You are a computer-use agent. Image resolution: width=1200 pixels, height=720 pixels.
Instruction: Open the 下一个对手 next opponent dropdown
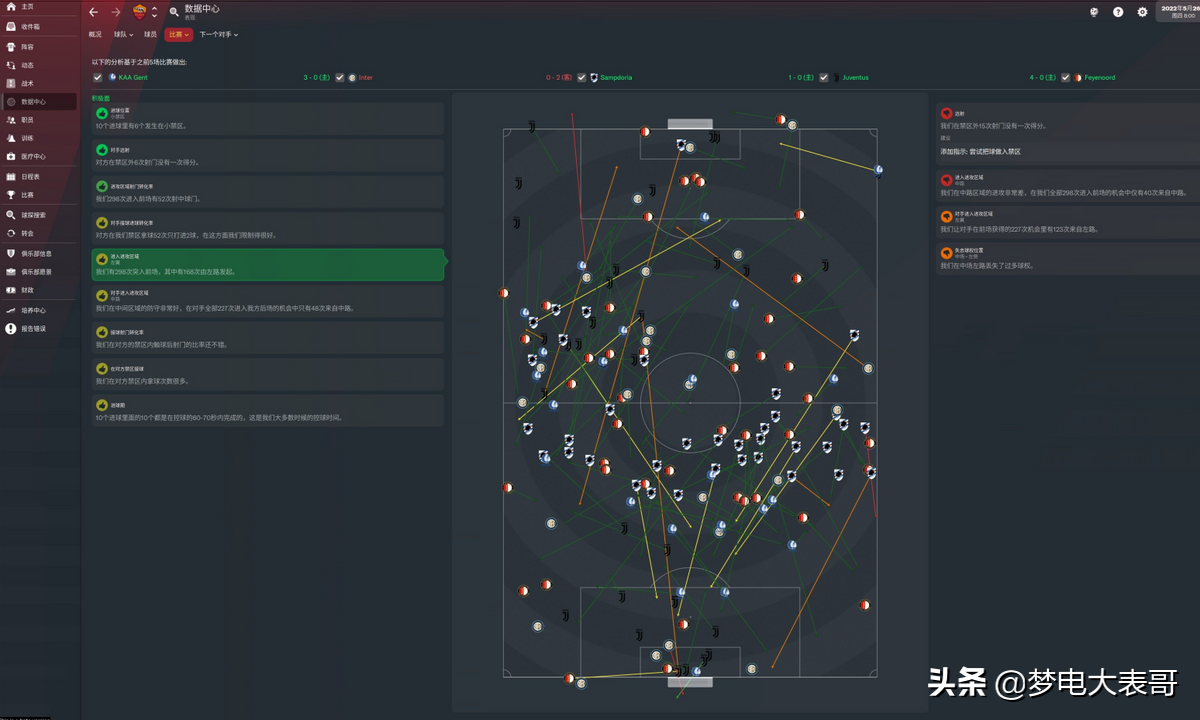pos(218,34)
